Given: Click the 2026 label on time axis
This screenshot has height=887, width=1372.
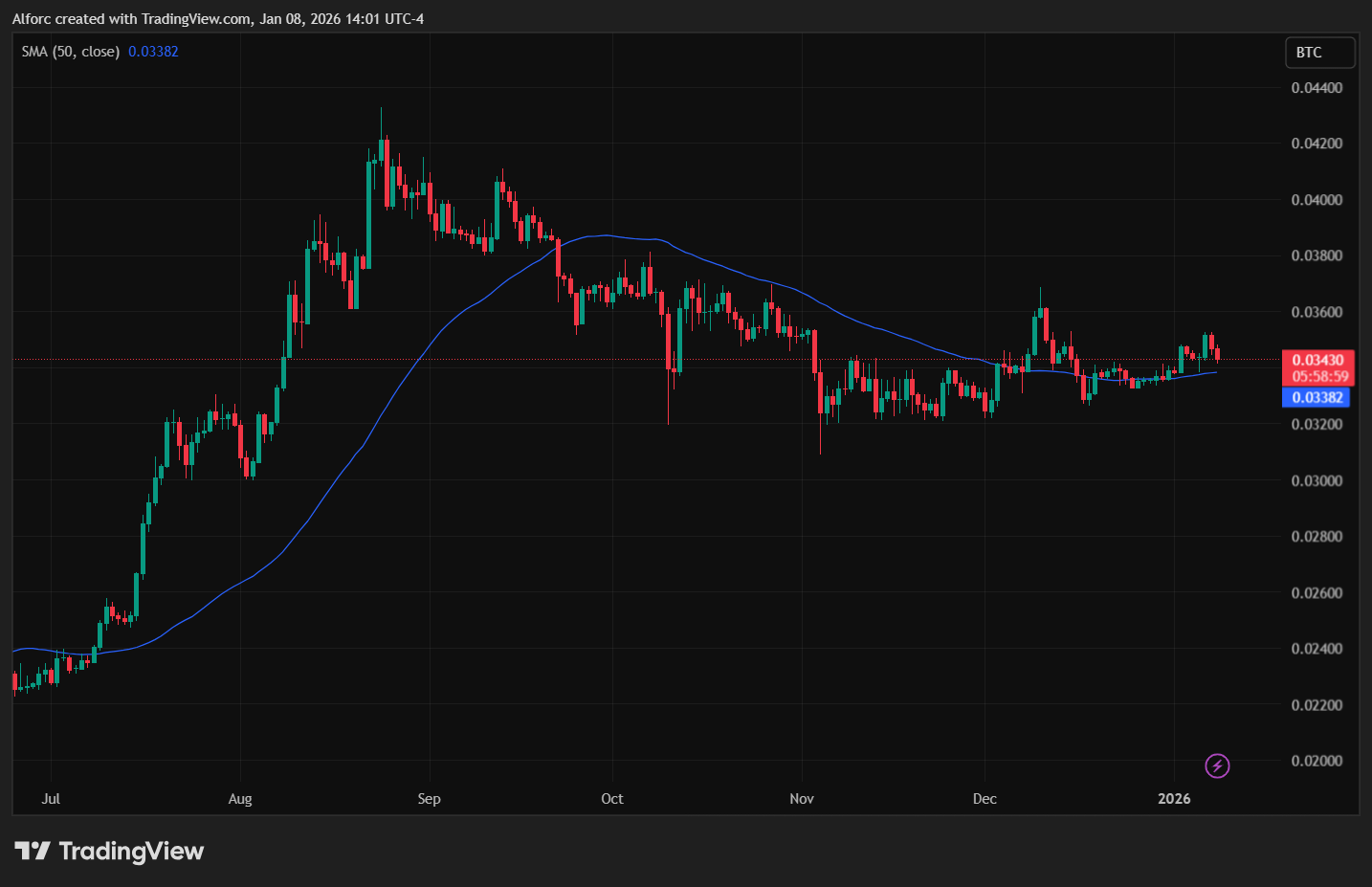Looking at the screenshot, I should (x=1174, y=798).
